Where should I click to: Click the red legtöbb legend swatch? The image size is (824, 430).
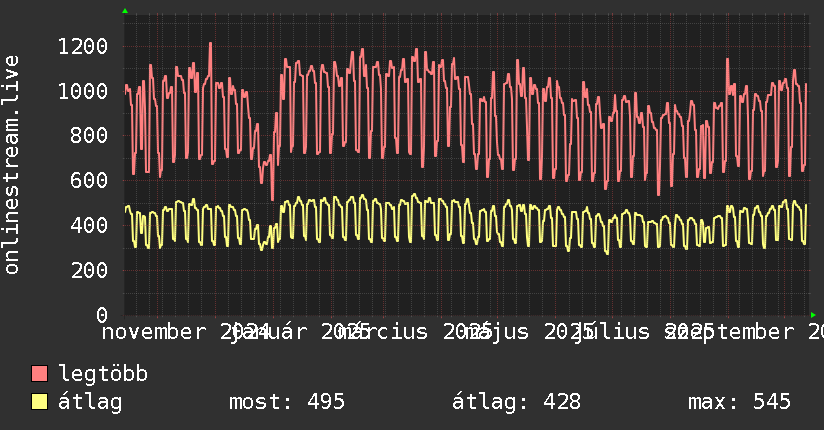[x=39, y=374]
